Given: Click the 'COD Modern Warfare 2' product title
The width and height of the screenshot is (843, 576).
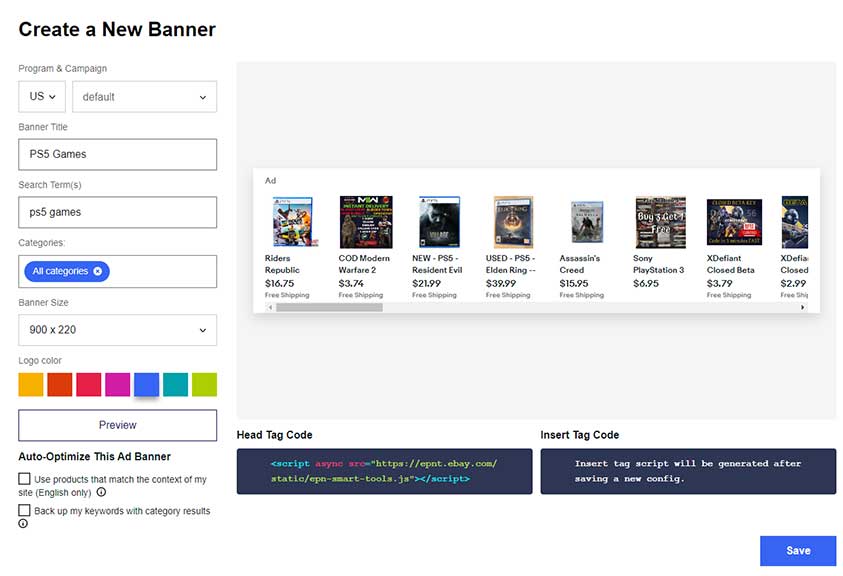Looking at the screenshot, I should [x=364, y=264].
